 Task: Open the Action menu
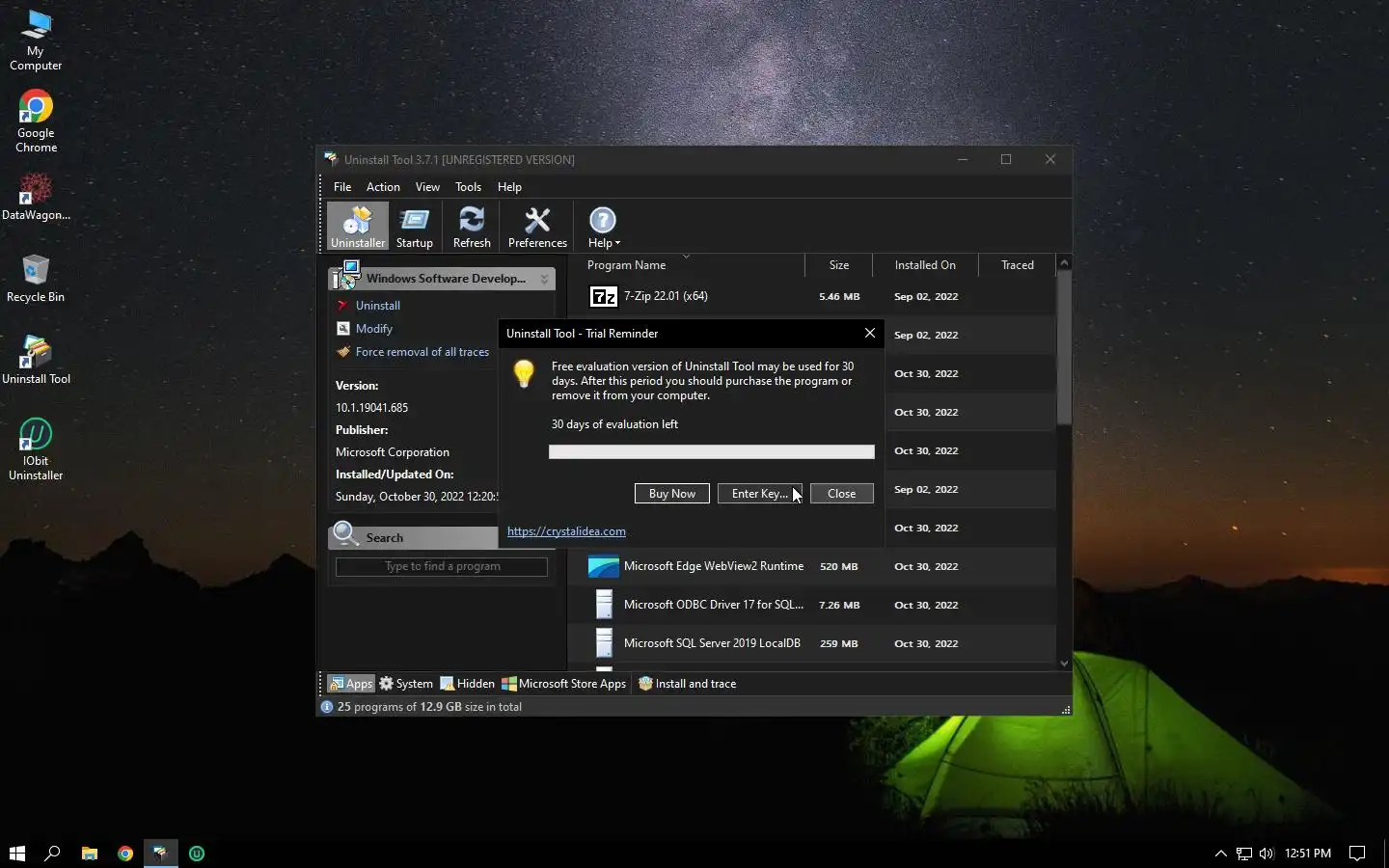coord(383,187)
